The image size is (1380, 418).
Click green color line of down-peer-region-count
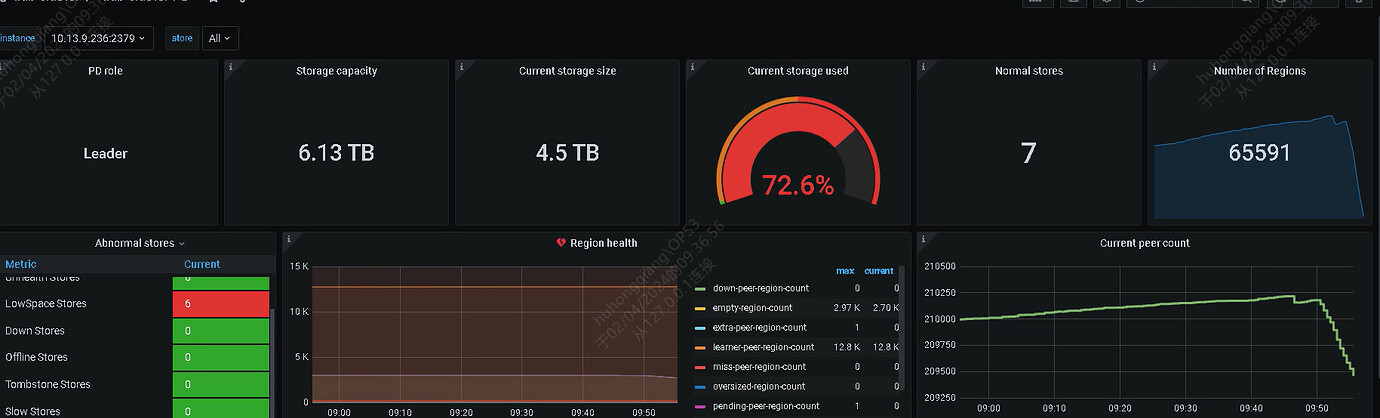701,288
